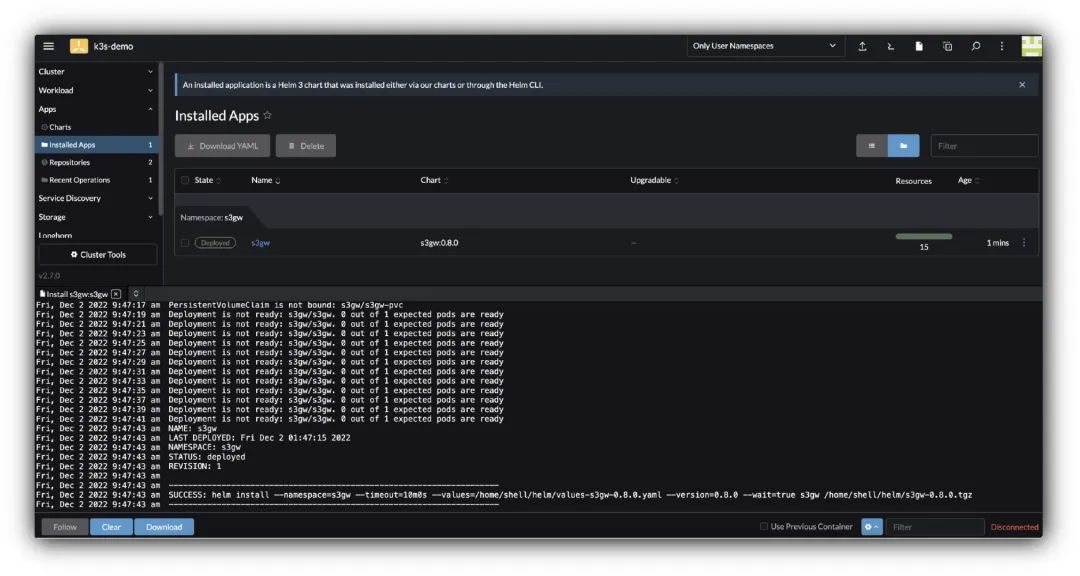Click the k3s-demo cluster name
This screenshot has height=576, width=1080.
tap(114, 46)
